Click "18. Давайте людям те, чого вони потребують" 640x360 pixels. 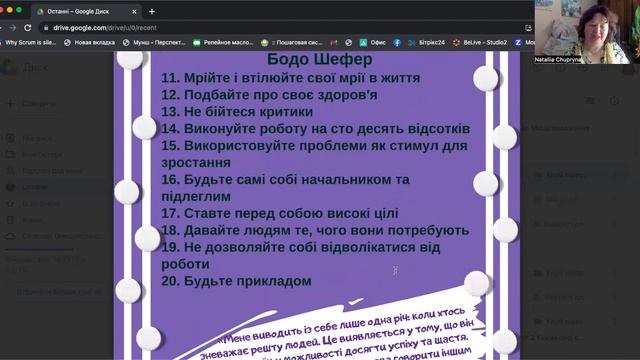315,230
